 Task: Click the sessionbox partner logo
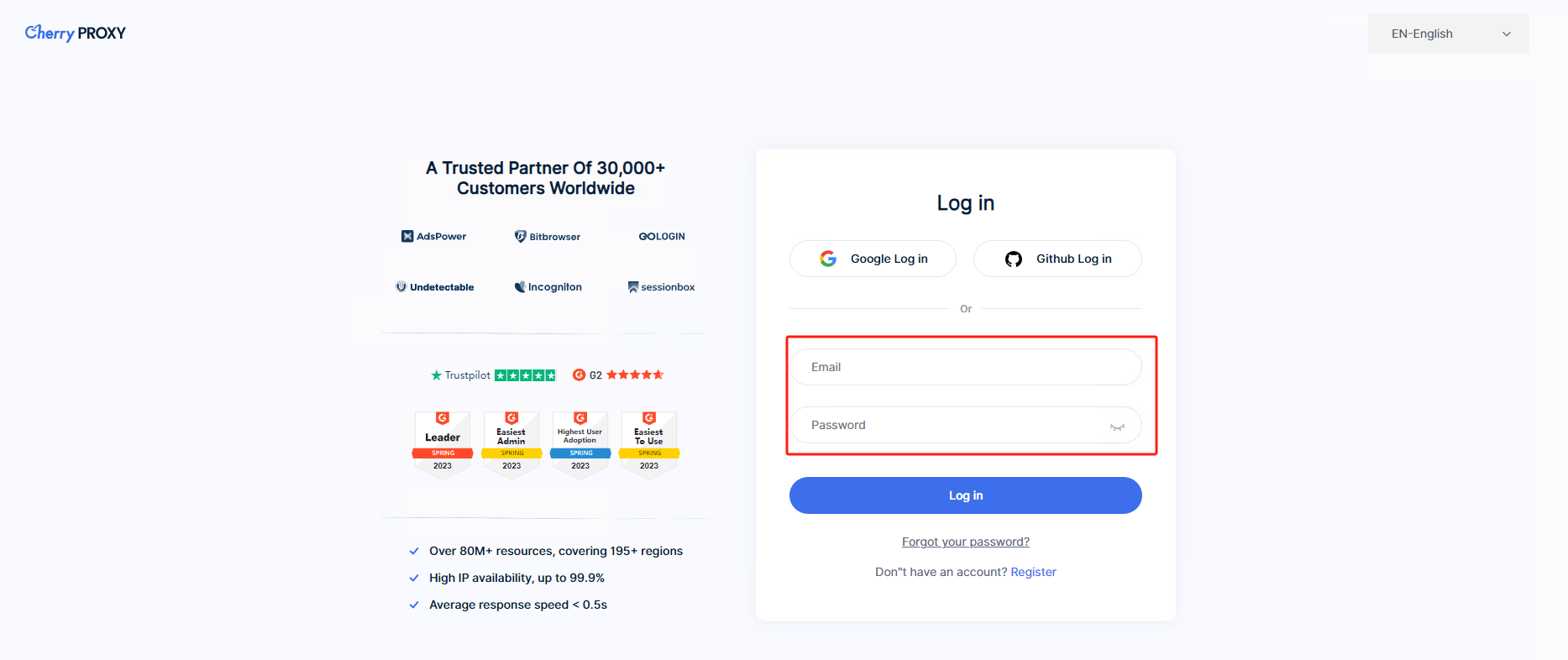click(662, 287)
